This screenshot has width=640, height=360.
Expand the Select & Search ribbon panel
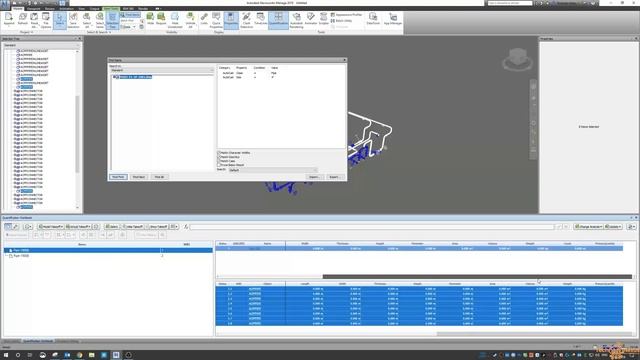click(99, 32)
